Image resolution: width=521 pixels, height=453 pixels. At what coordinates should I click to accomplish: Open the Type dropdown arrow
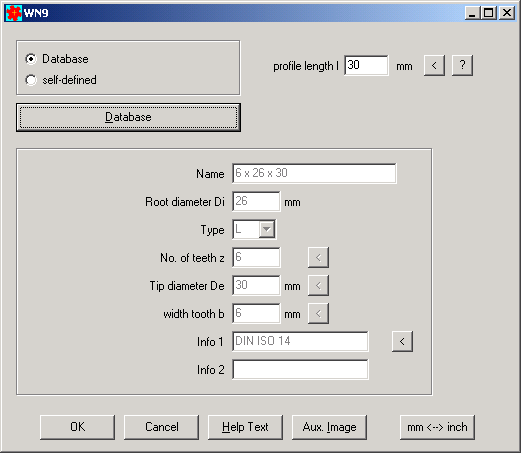[267, 229]
